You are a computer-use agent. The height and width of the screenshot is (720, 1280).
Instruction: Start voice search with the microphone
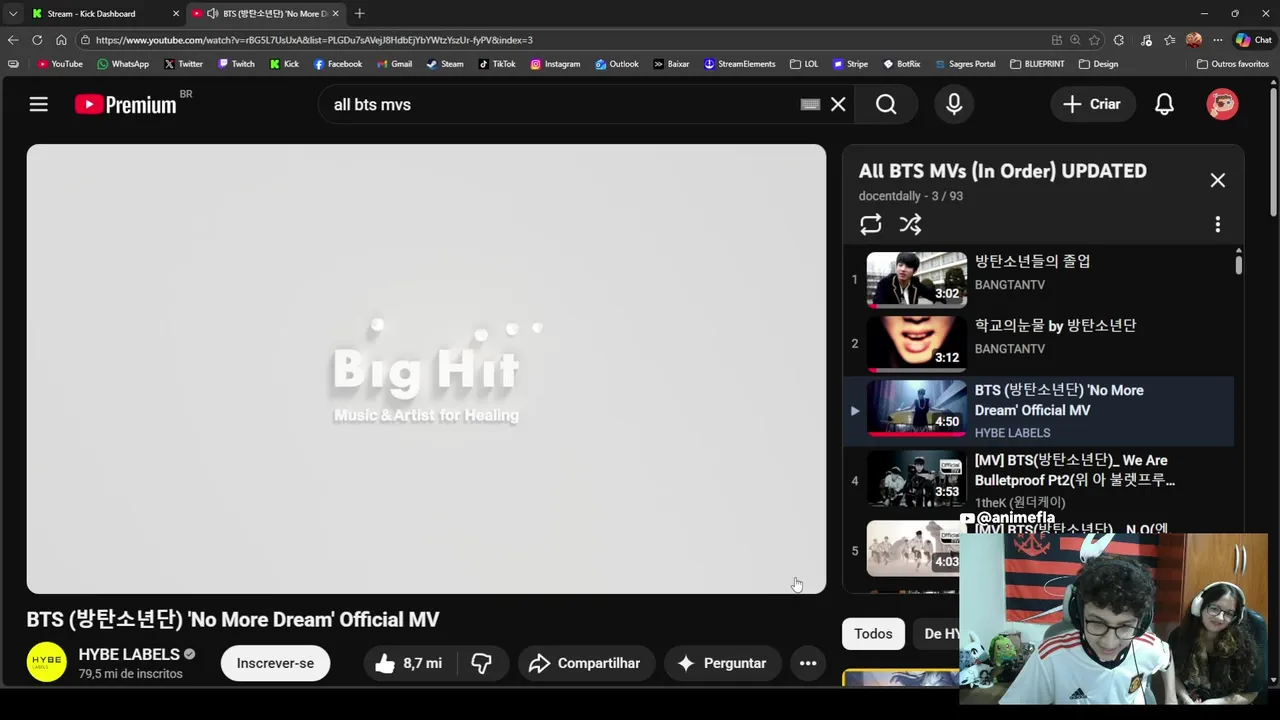tap(954, 104)
